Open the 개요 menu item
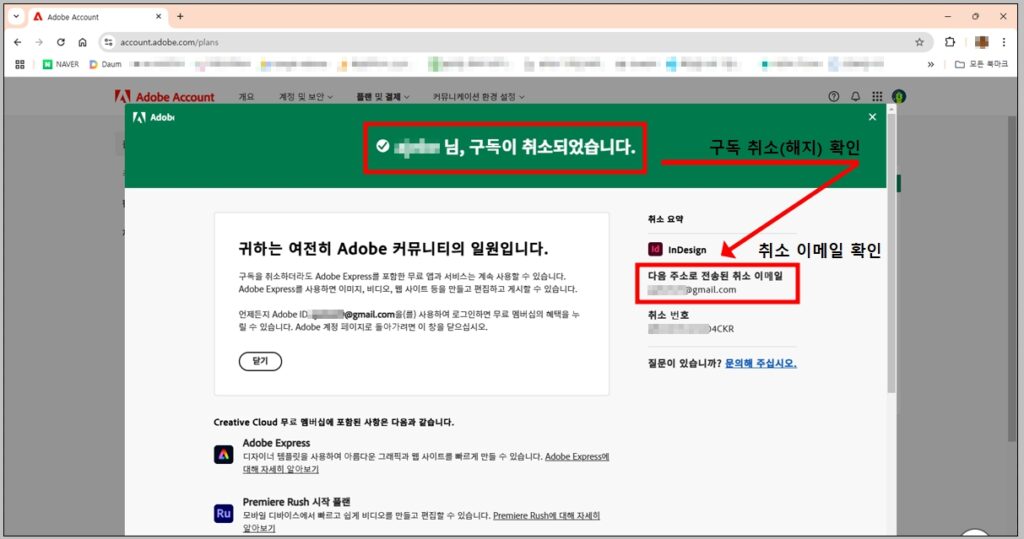 246,97
